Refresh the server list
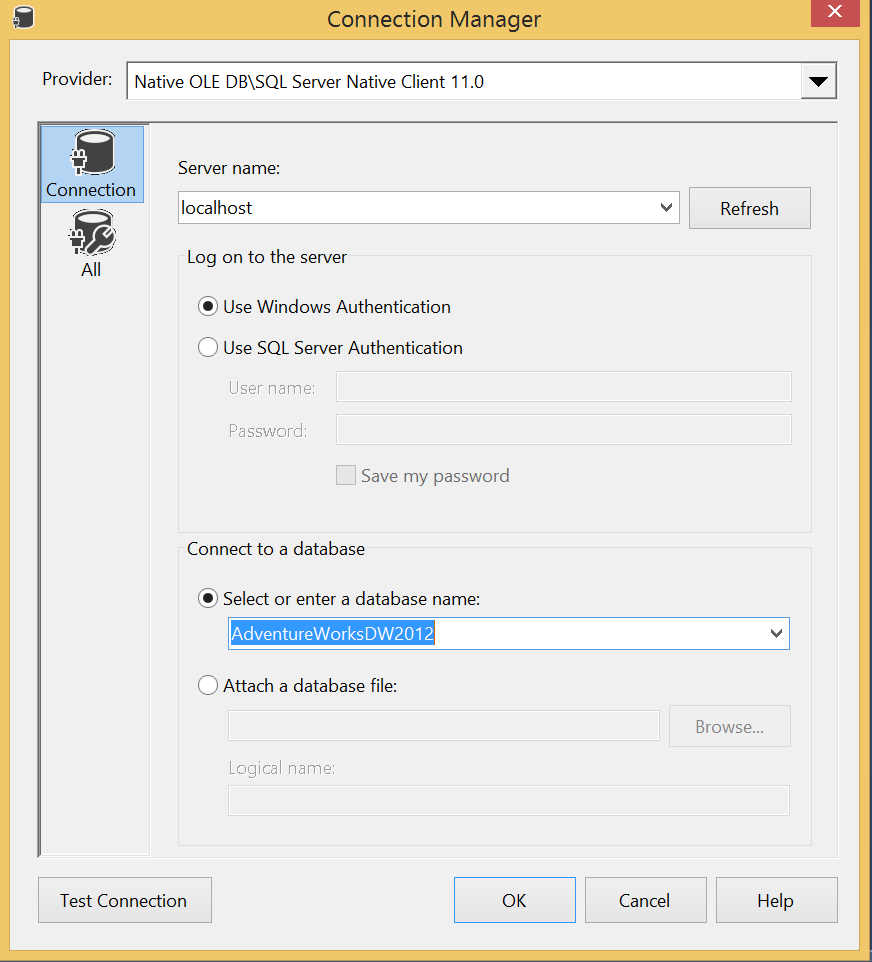The height and width of the screenshot is (962, 872). [750, 208]
